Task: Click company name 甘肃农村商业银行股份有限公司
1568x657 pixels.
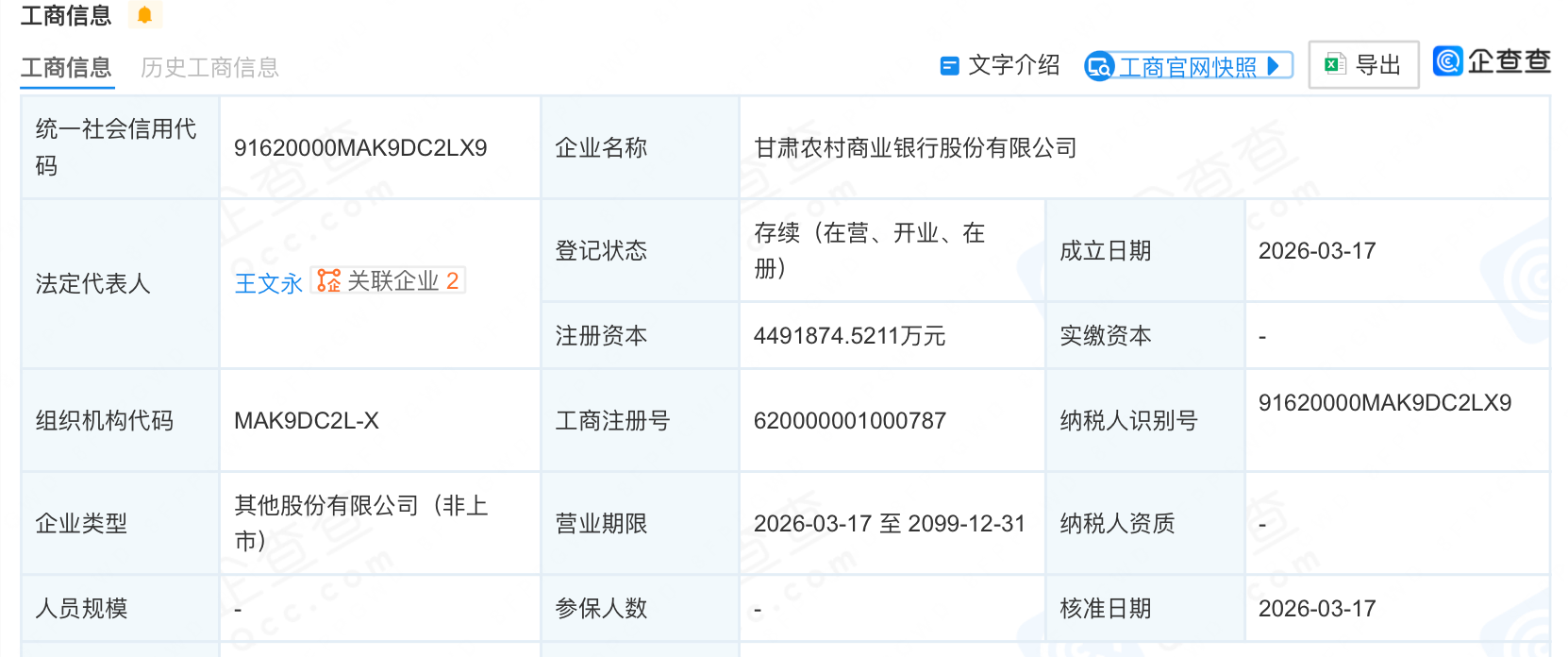Action: tap(915, 147)
